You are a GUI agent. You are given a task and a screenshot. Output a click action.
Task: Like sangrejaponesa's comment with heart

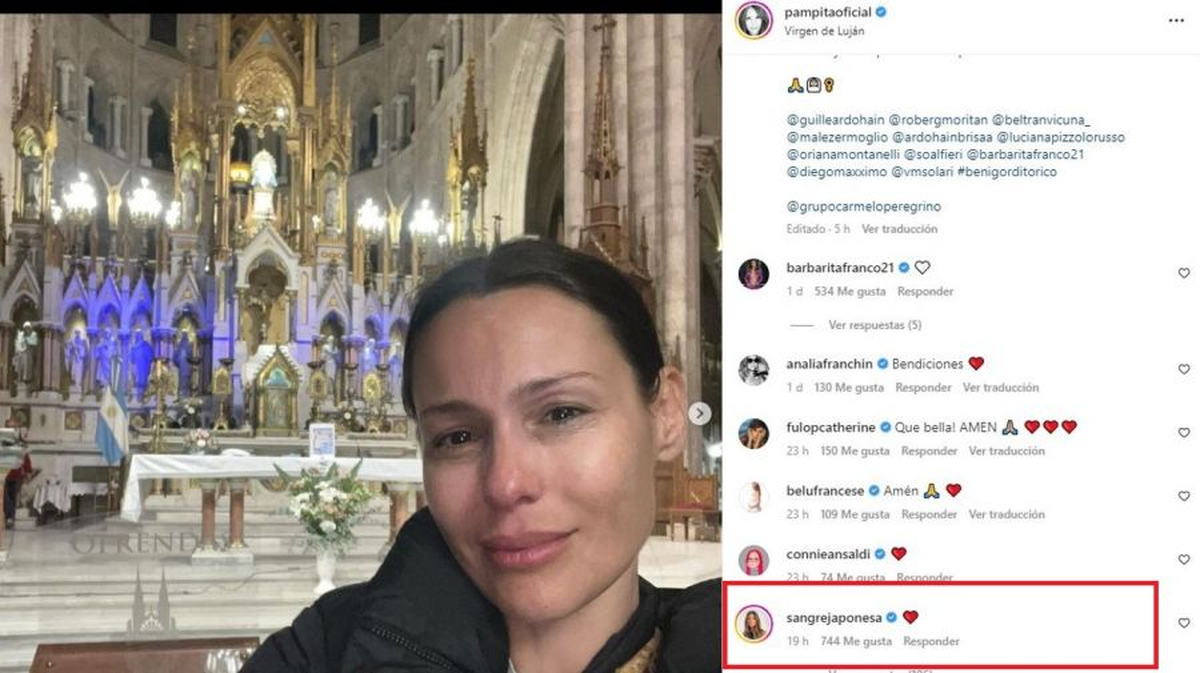(1184, 623)
